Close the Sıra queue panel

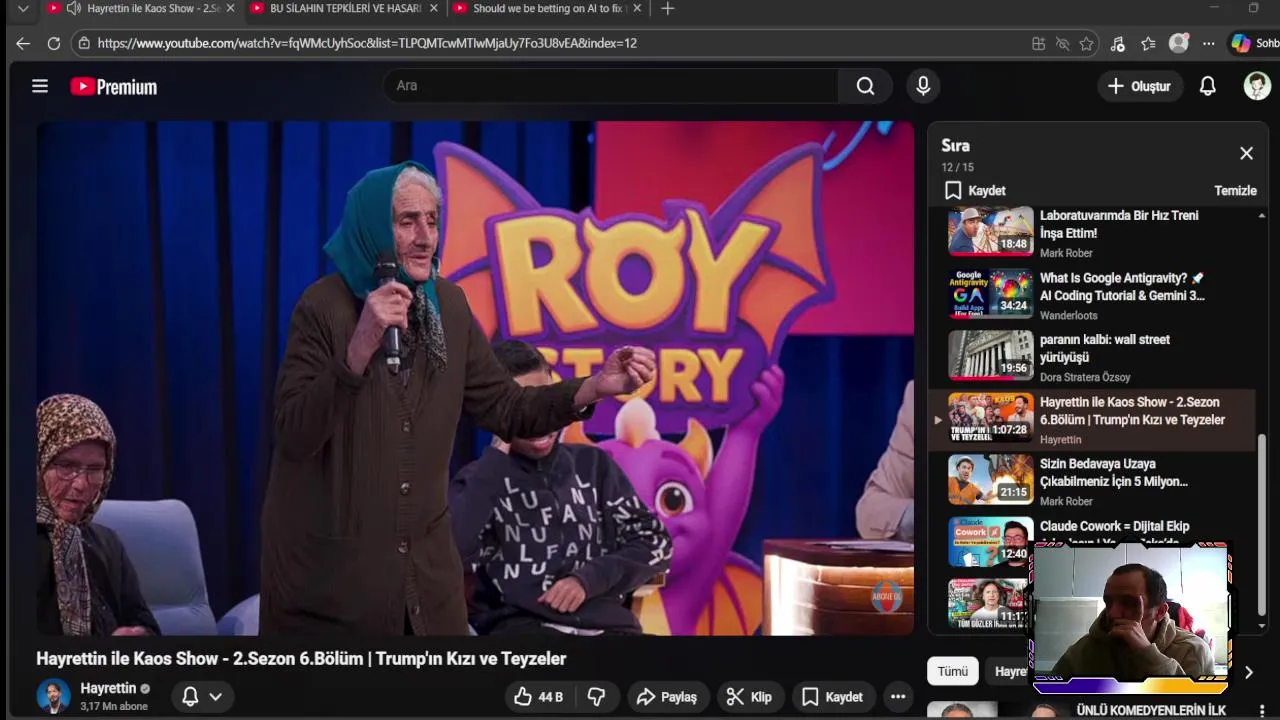[1246, 153]
